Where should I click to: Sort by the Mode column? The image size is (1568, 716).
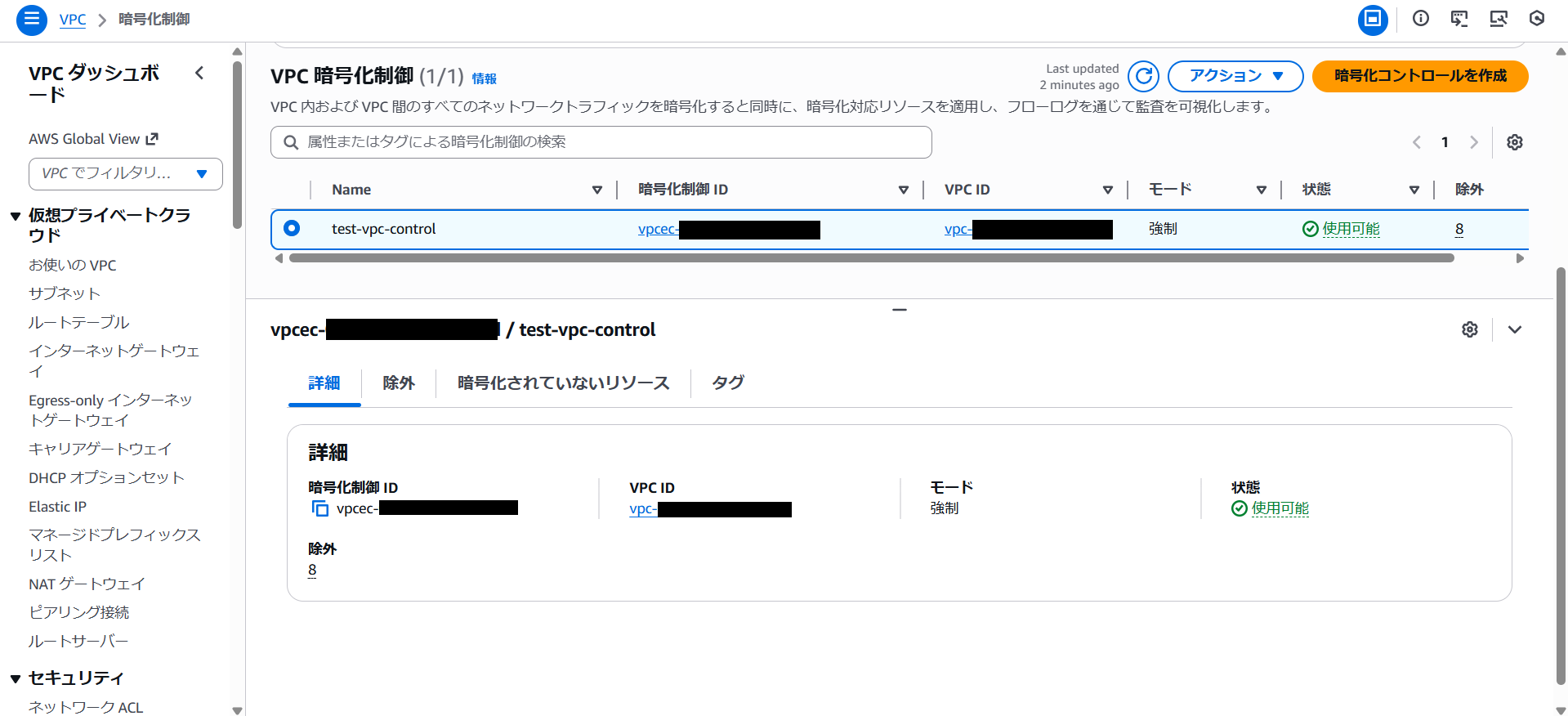coord(1262,190)
